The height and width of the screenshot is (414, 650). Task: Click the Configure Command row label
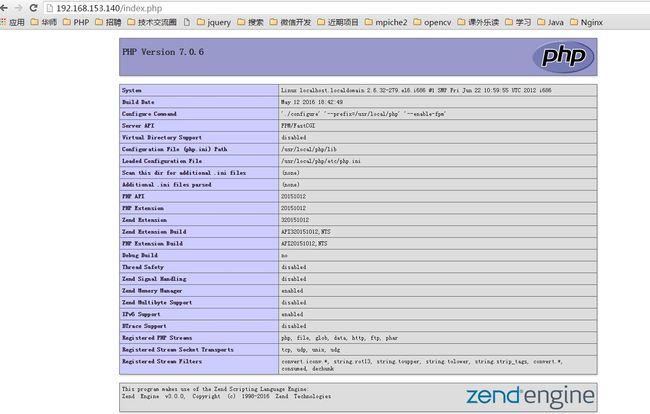(149, 114)
